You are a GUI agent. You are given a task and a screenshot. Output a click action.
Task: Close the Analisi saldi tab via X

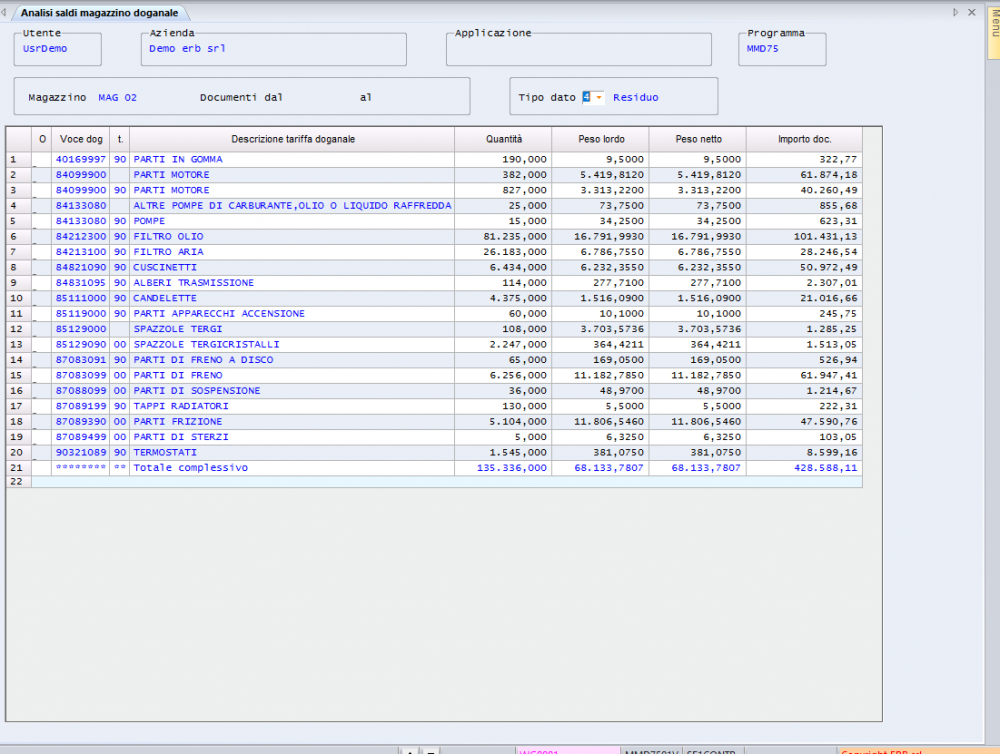pyautogui.click(x=973, y=12)
